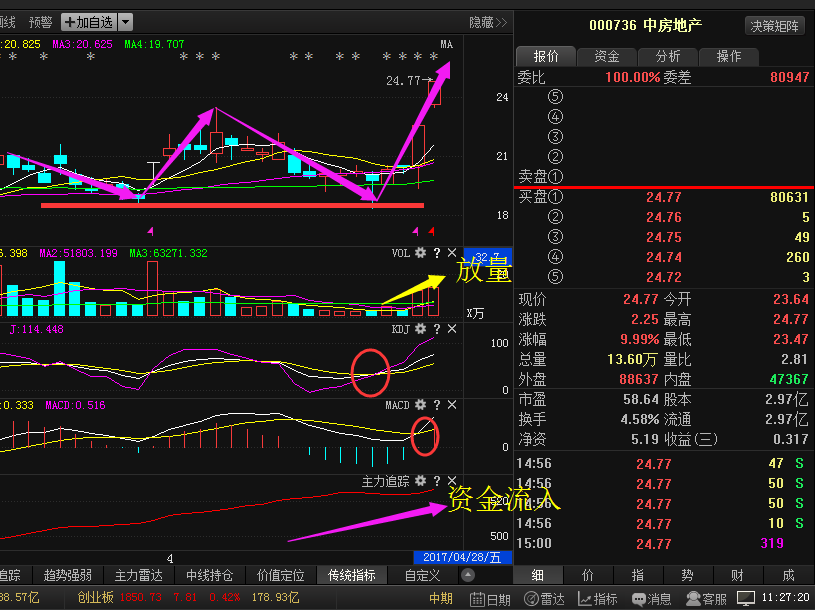815x610 pixels.
Task: Switch to the 报价 quote tab
Action: 546,56
